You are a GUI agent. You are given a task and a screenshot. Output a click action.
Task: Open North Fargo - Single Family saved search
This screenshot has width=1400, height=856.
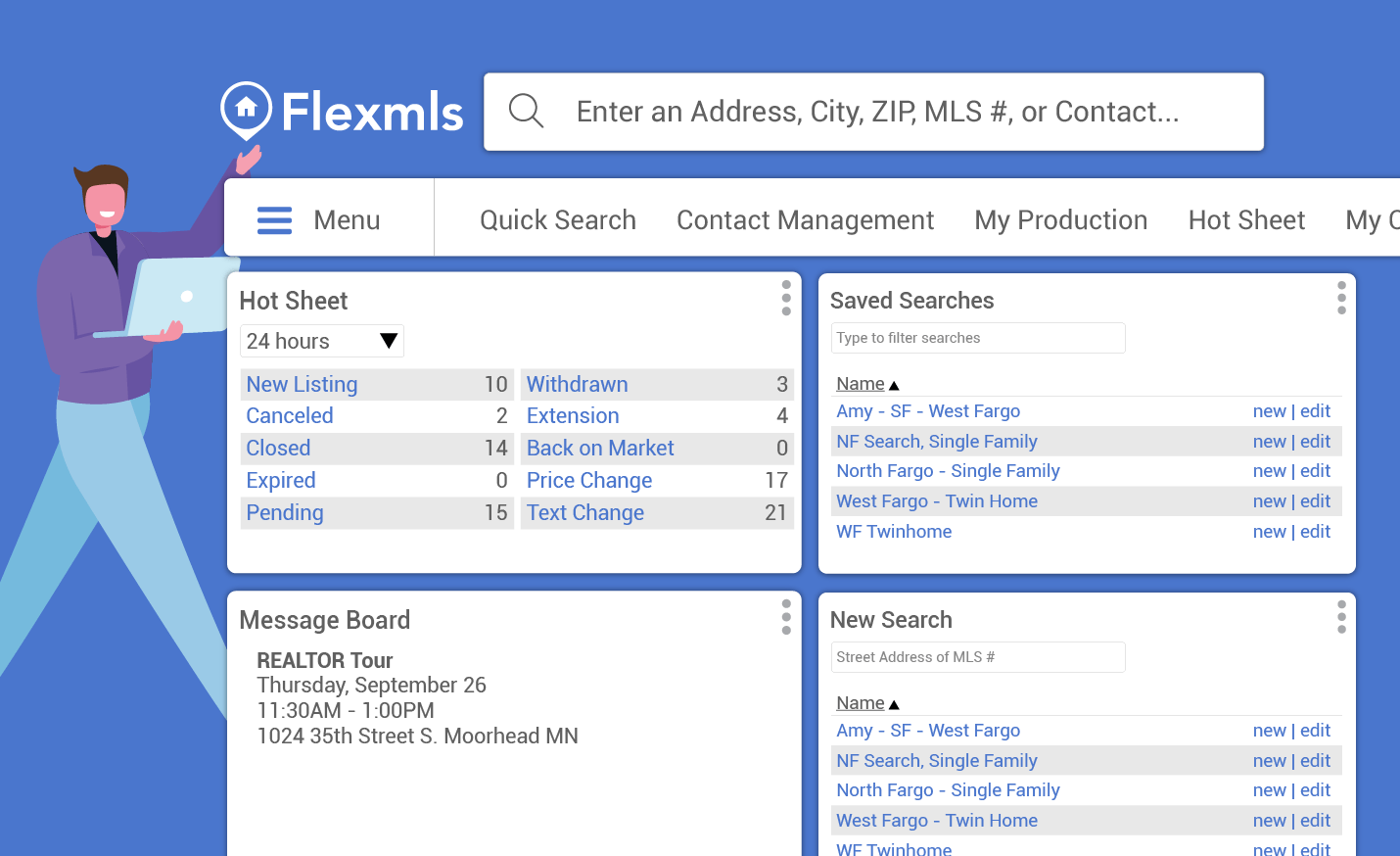tap(948, 471)
